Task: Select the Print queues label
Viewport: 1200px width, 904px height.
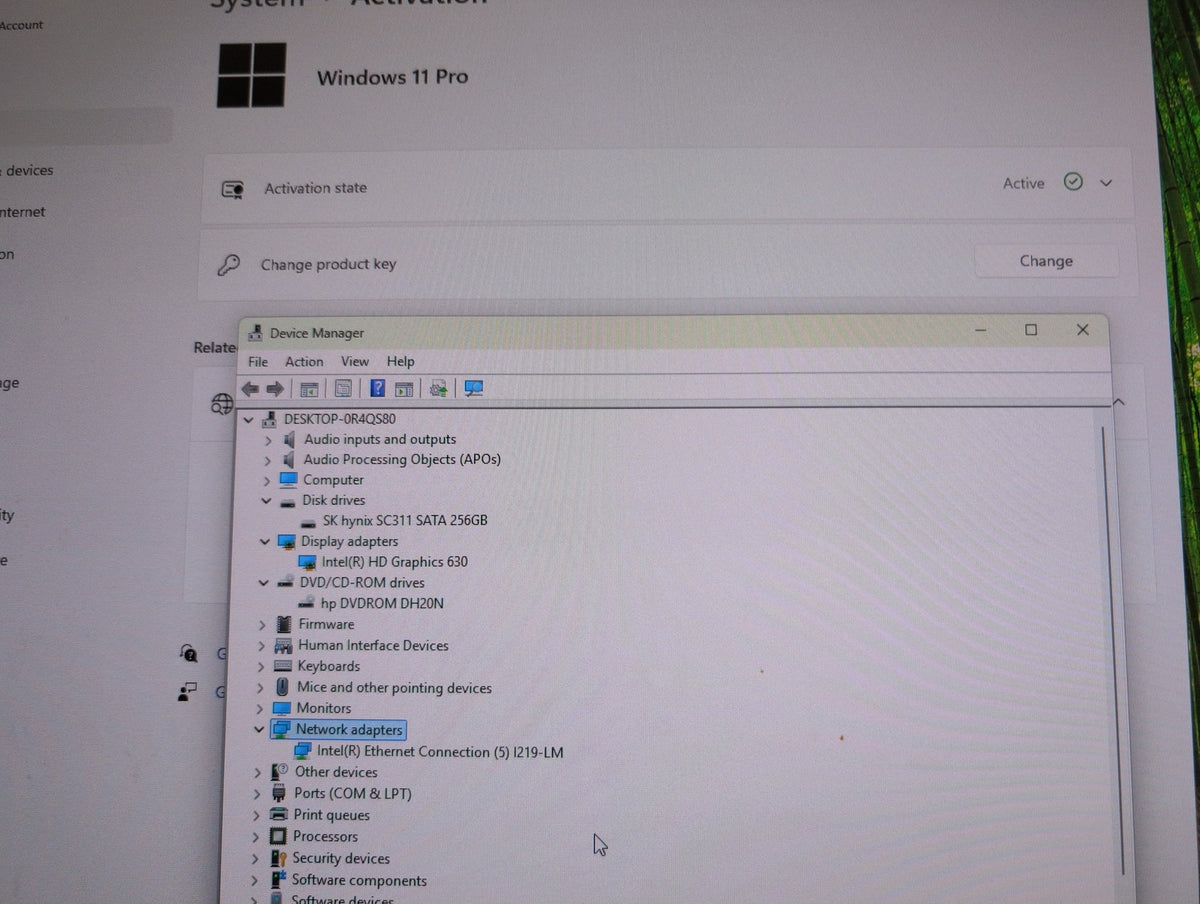Action: (x=332, y=815)
